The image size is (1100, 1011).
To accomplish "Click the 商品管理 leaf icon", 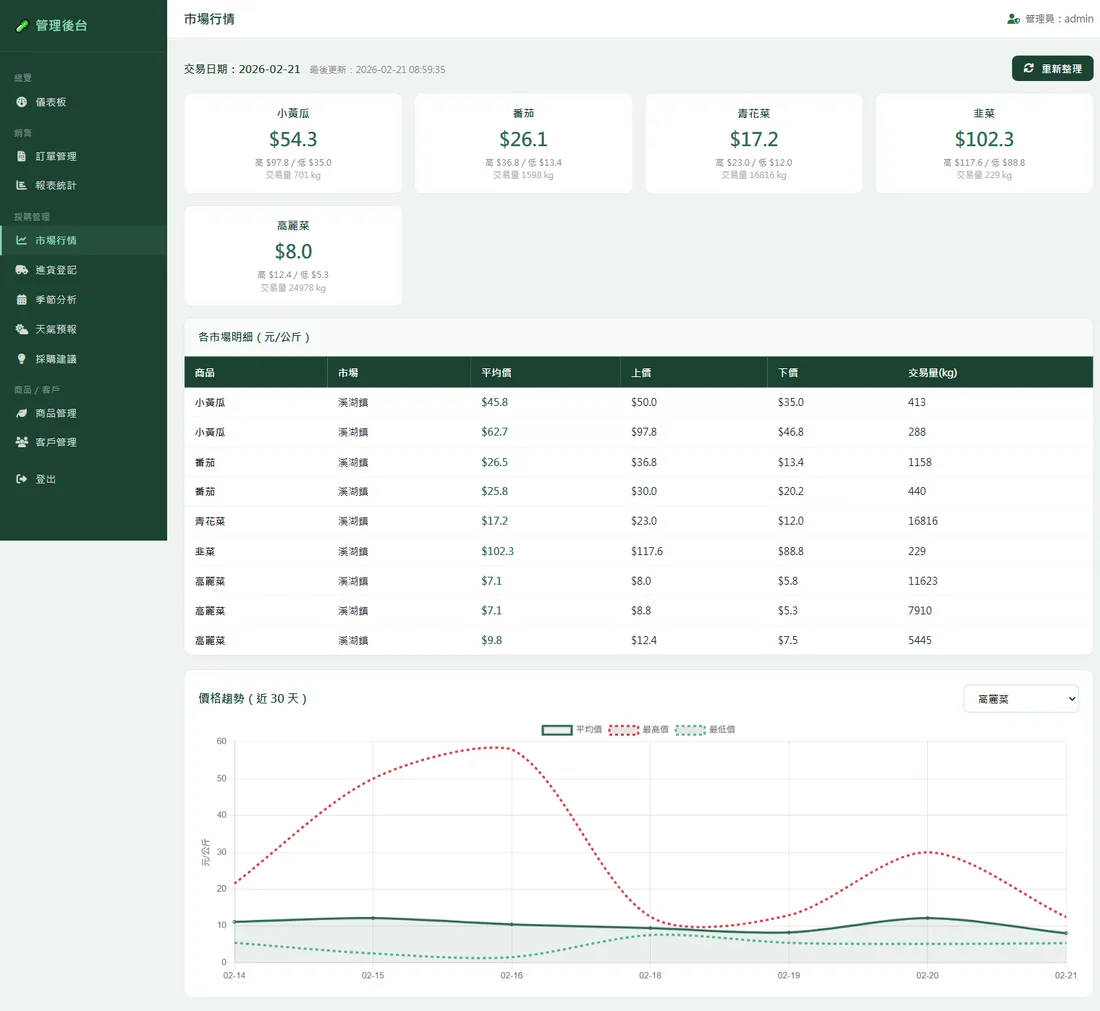I will 22,413.
